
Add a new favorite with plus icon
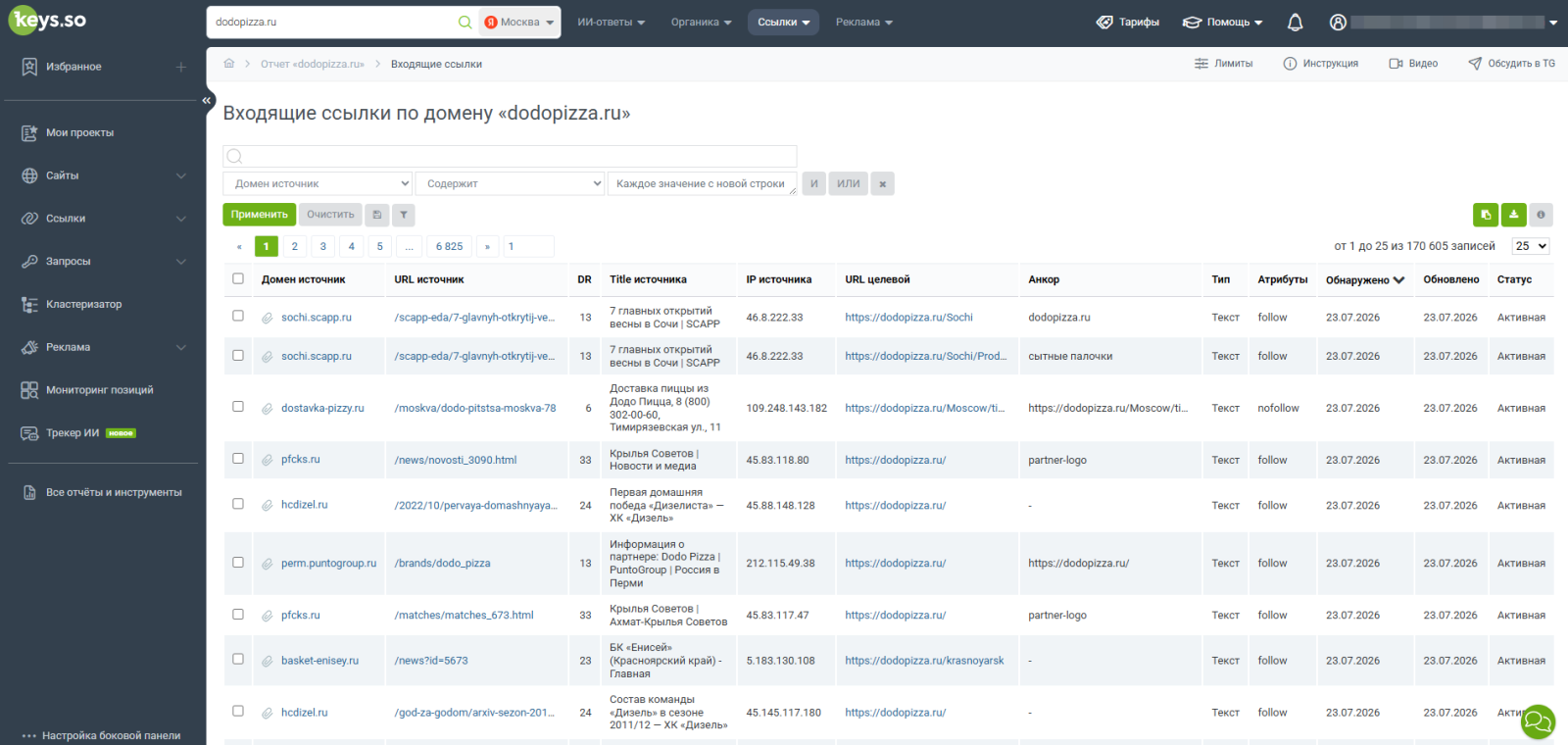pos(181,67)
